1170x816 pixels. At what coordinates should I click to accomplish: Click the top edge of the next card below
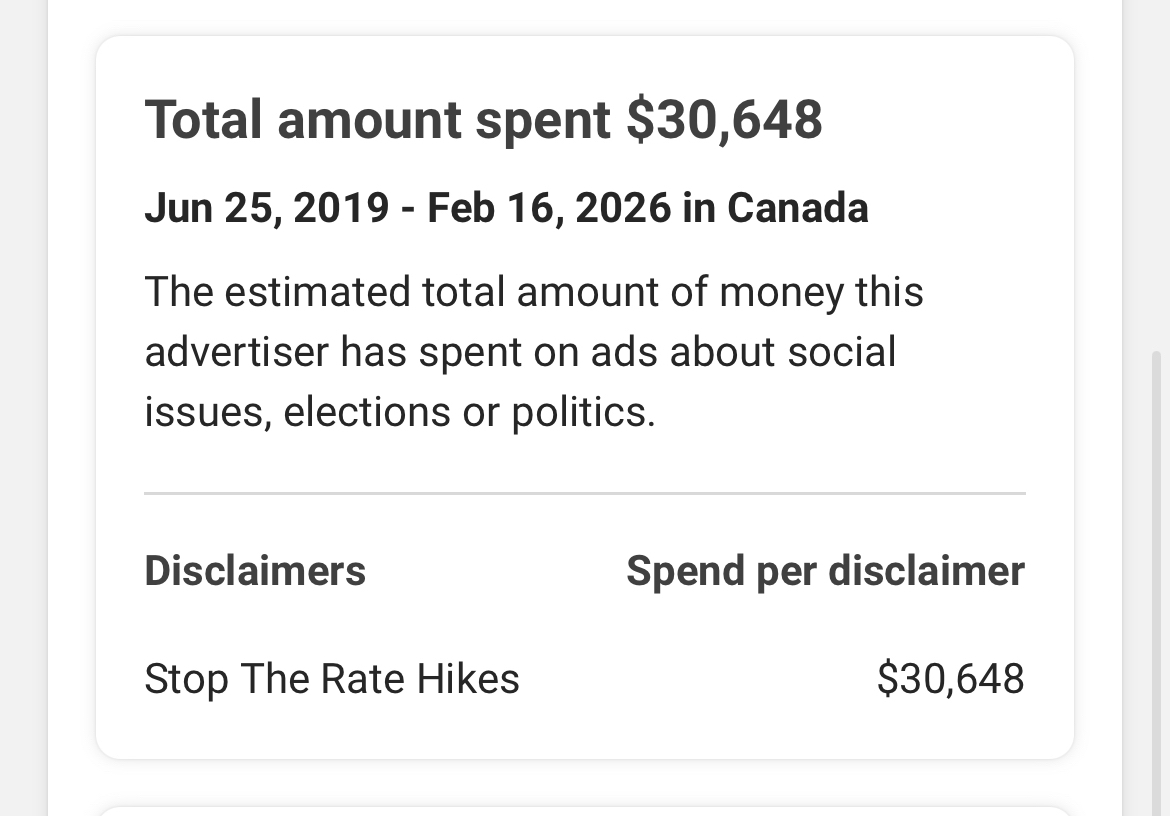point(585,809)
